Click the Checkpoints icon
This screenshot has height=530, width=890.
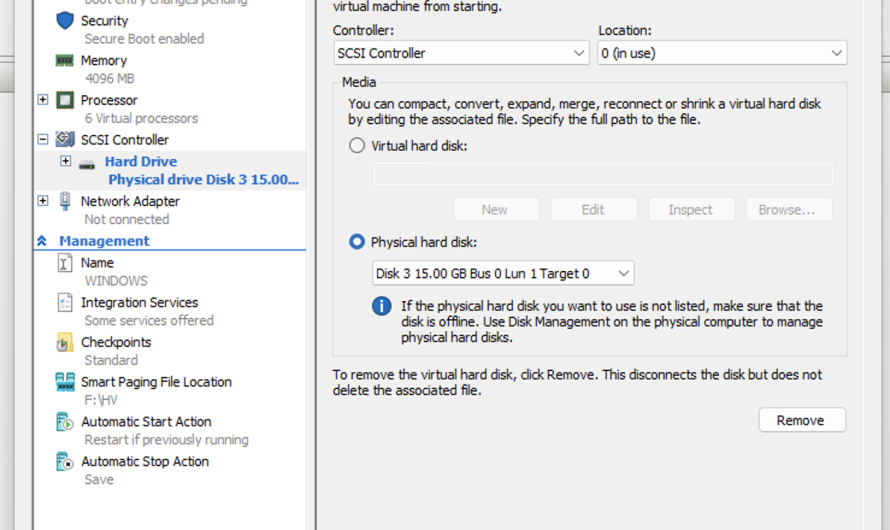coord(65,343)
